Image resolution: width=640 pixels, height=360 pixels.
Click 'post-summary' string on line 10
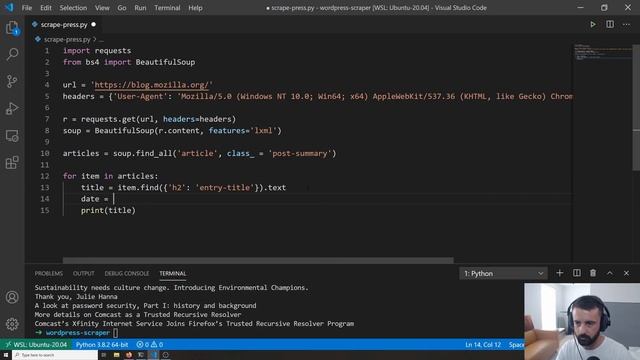(300, 153)
